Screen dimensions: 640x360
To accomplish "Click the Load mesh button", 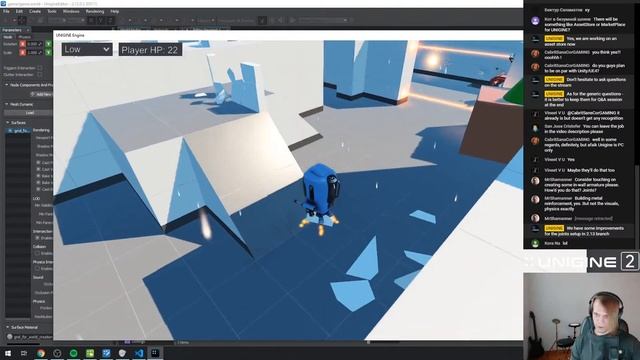I will (x=29, y=113).
